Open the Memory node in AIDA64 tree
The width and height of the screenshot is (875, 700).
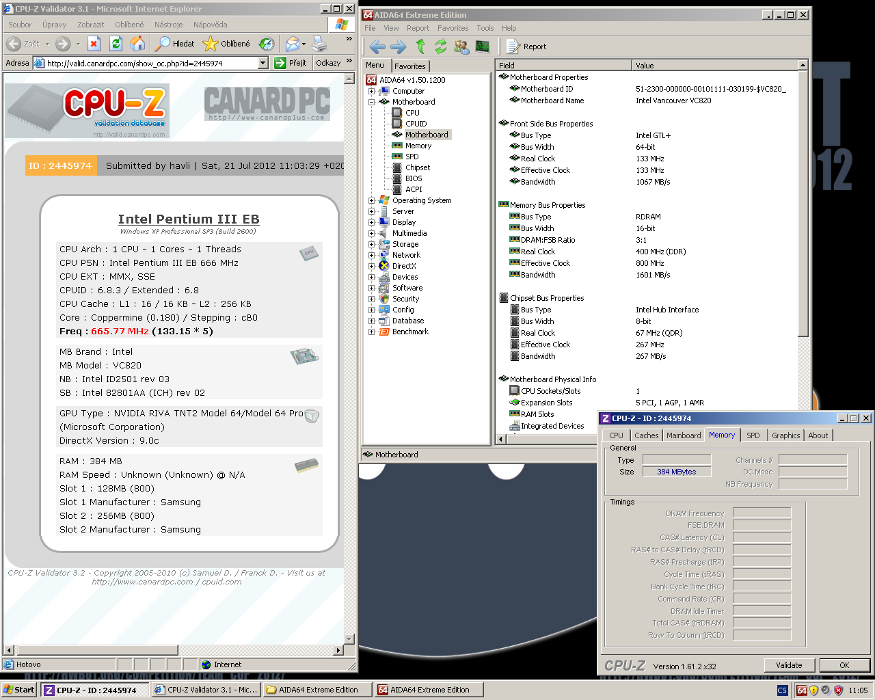click(x=418, y=146)
